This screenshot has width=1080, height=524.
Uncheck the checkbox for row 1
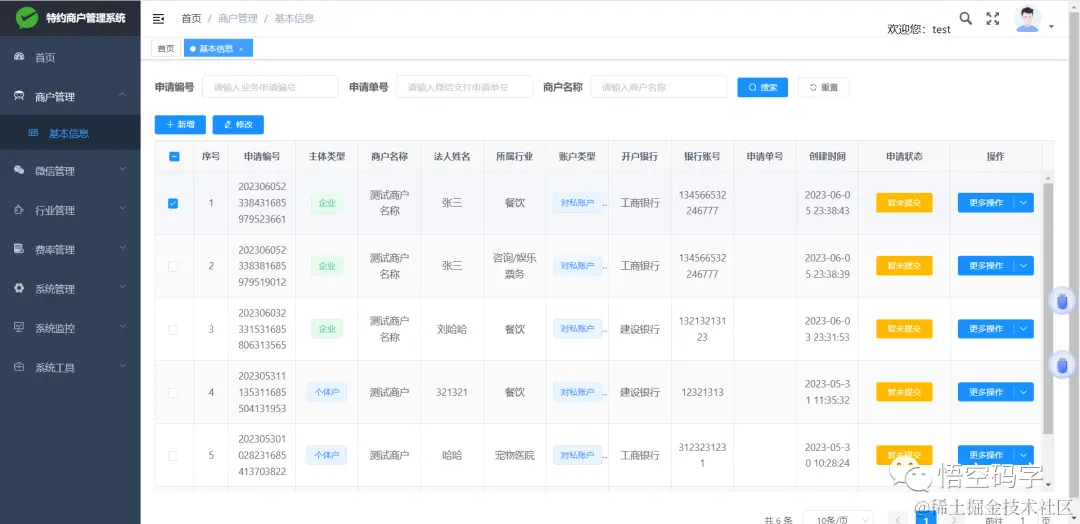pyautogui.click(x=173, y=203)
